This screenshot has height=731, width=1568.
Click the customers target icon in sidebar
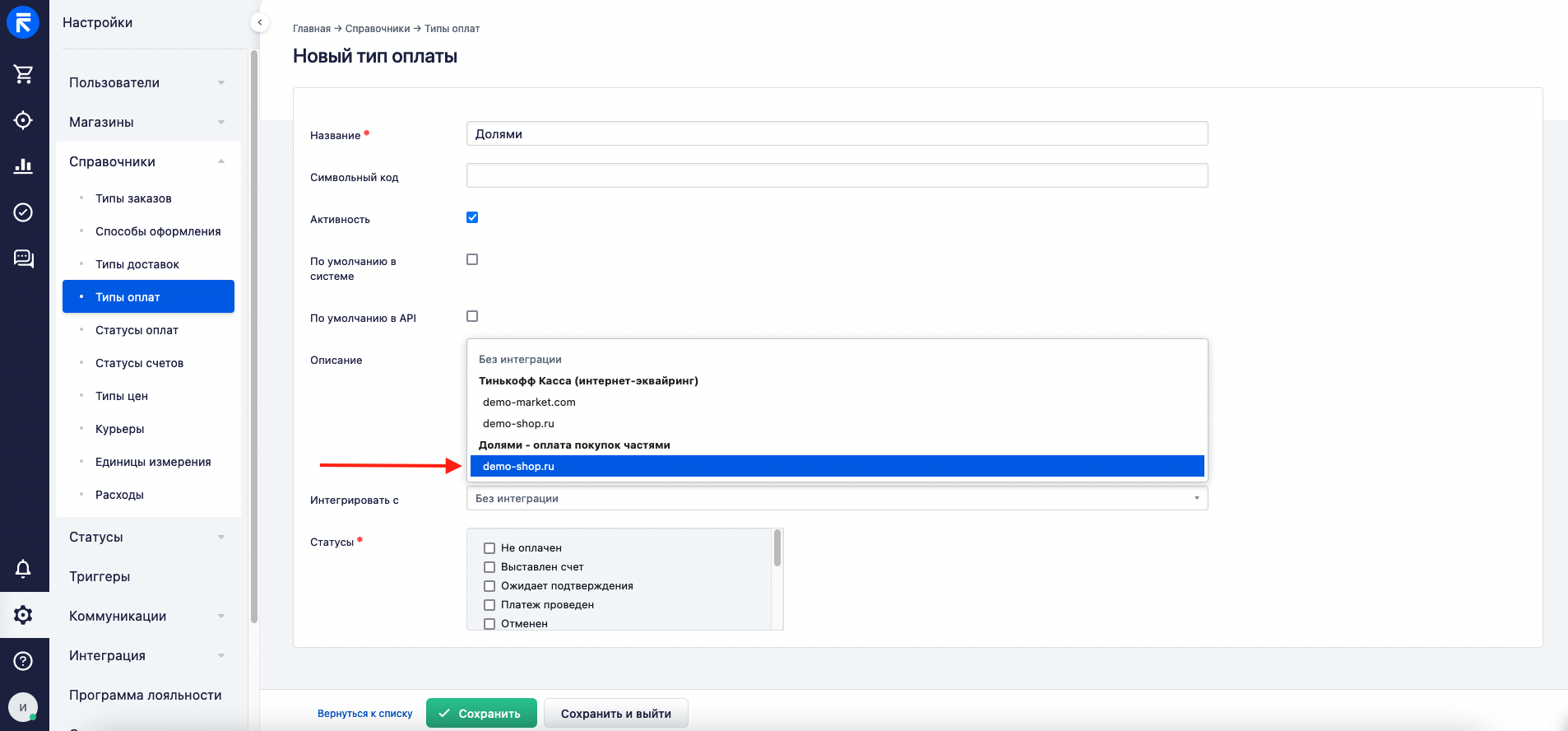tap(23, 120)
